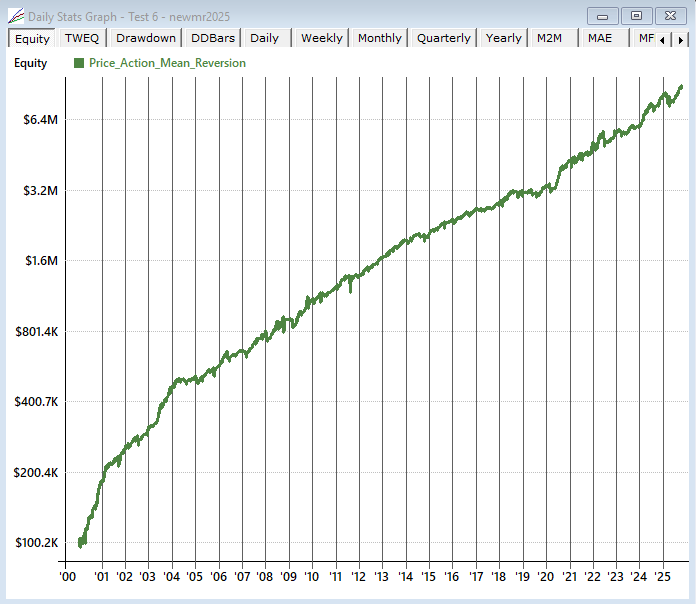The image size is (696, 604).
Task: Maximize the Daily Stats Graph window
Action: pos(636,16)
